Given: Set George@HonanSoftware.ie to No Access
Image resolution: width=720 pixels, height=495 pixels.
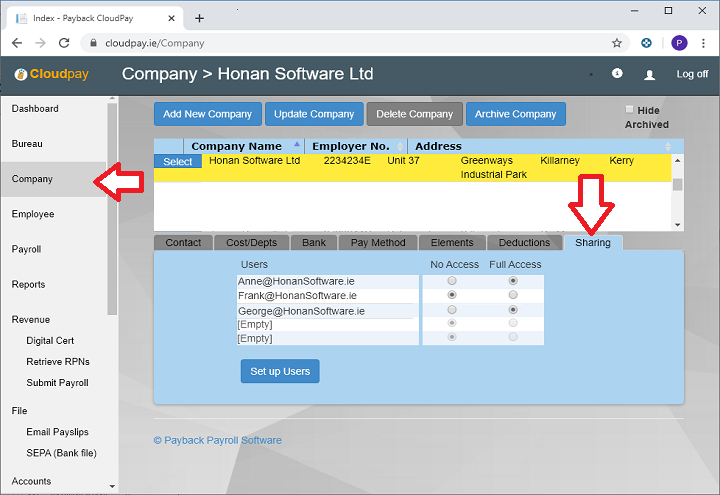Looking at the screenshot, I should (x=452, y=311).
